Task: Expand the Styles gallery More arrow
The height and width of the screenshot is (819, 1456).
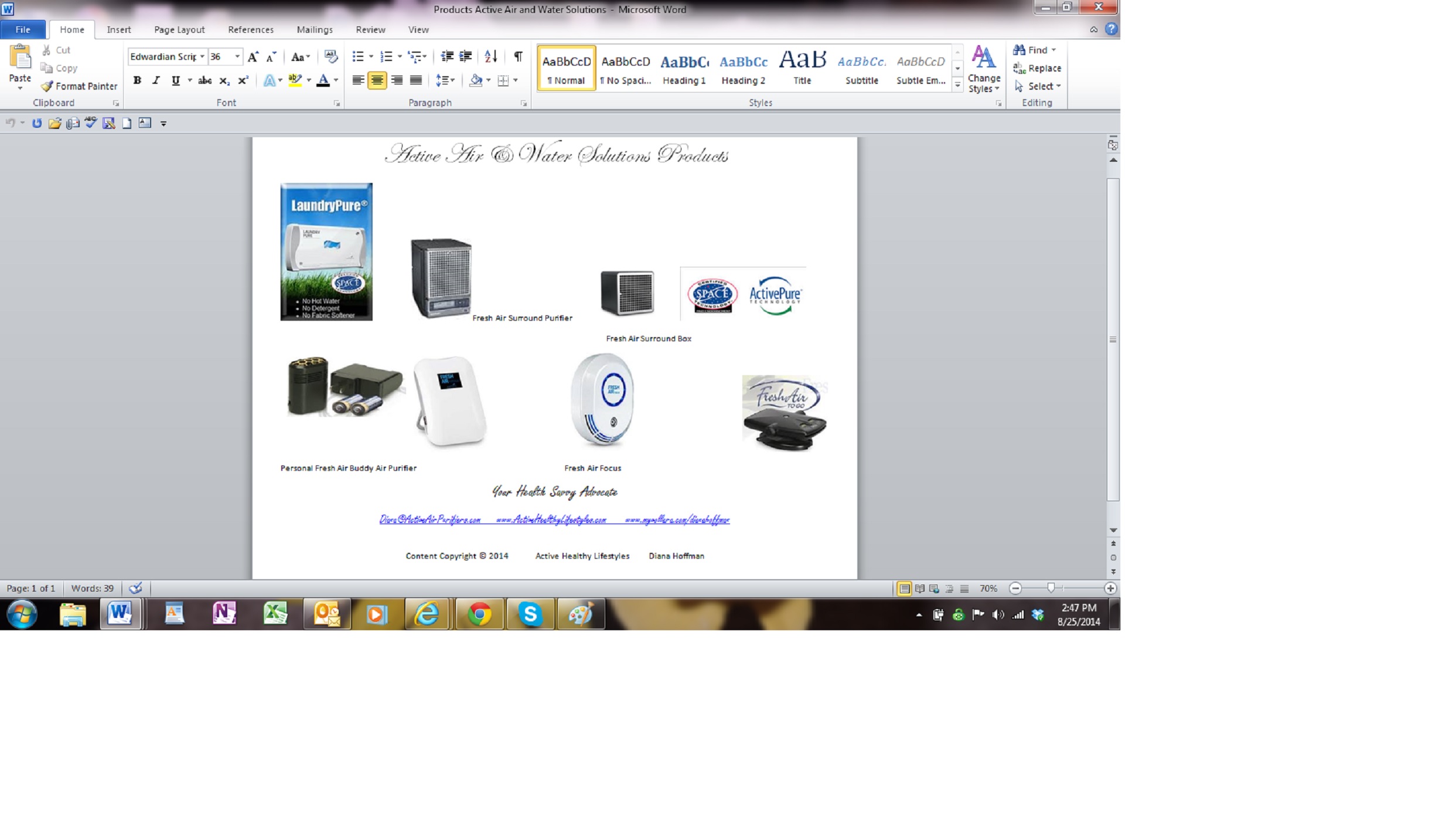Action: coord(957,86)
